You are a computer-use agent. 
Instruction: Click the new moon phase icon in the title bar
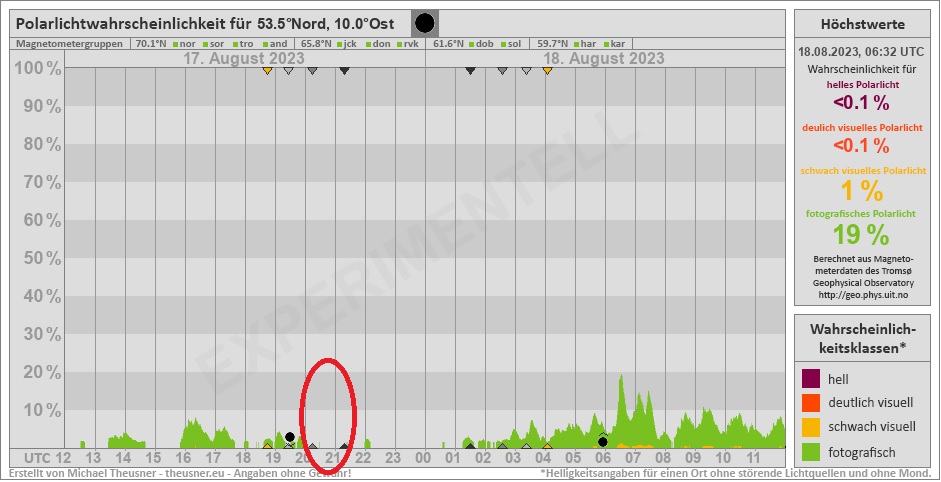pos(425,23)
